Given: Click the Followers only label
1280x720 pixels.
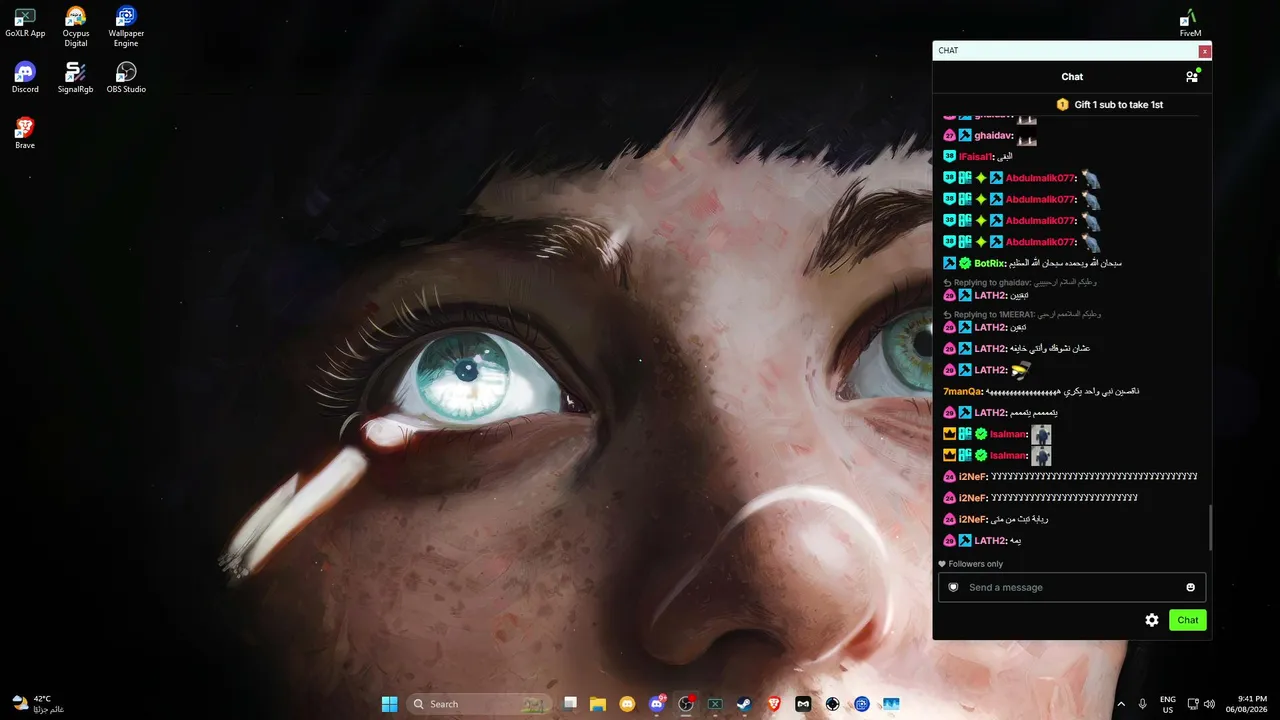Looking at the screenshot, I should [970, 564].
